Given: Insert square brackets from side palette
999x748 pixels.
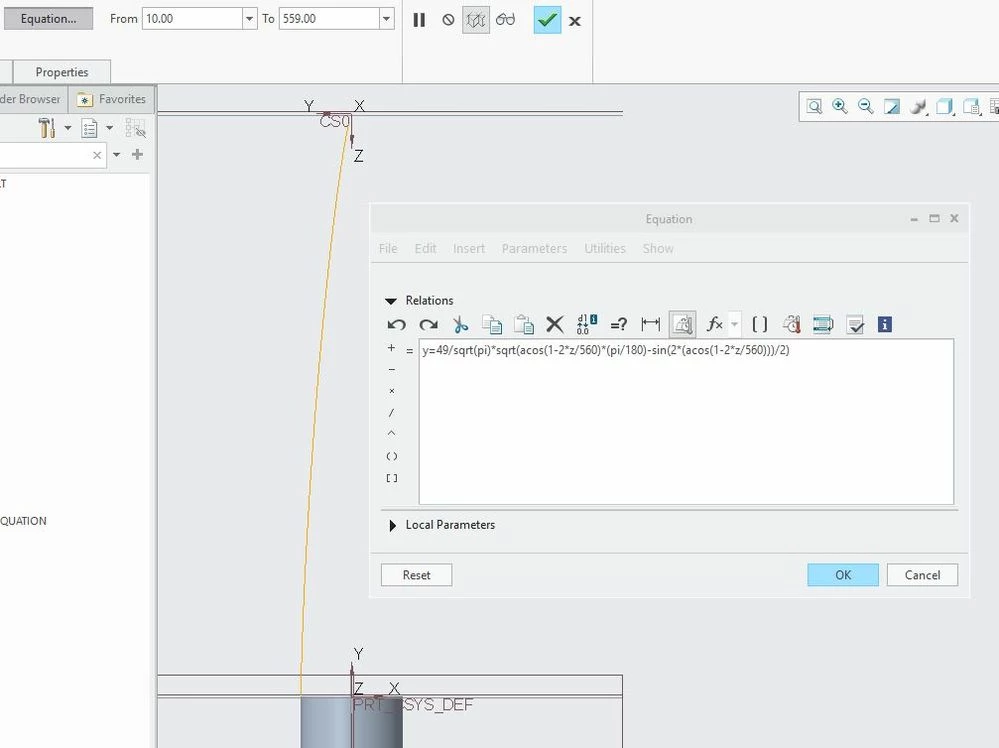Looking at the screenshot, I should point(391,478).
